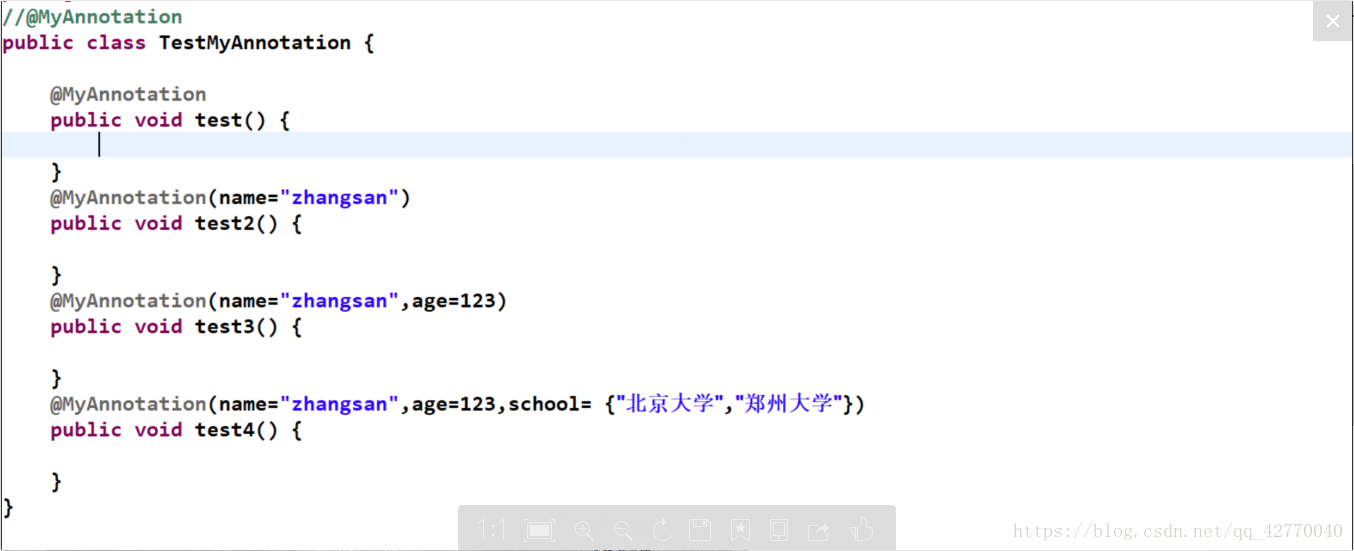Click the fit-to-screen icon

point(540,530)
